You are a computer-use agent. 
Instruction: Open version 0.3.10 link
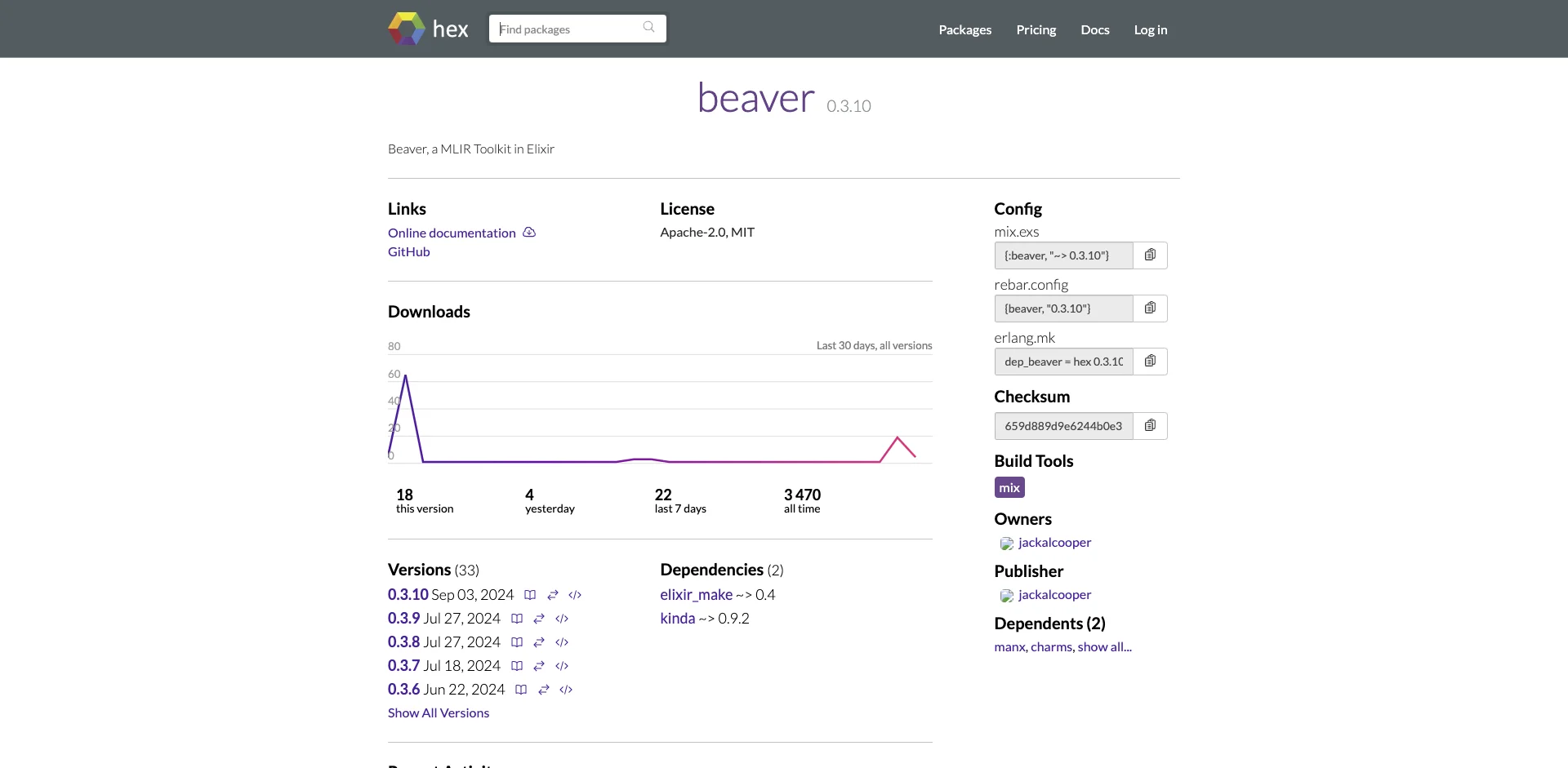tap(408, 594)
